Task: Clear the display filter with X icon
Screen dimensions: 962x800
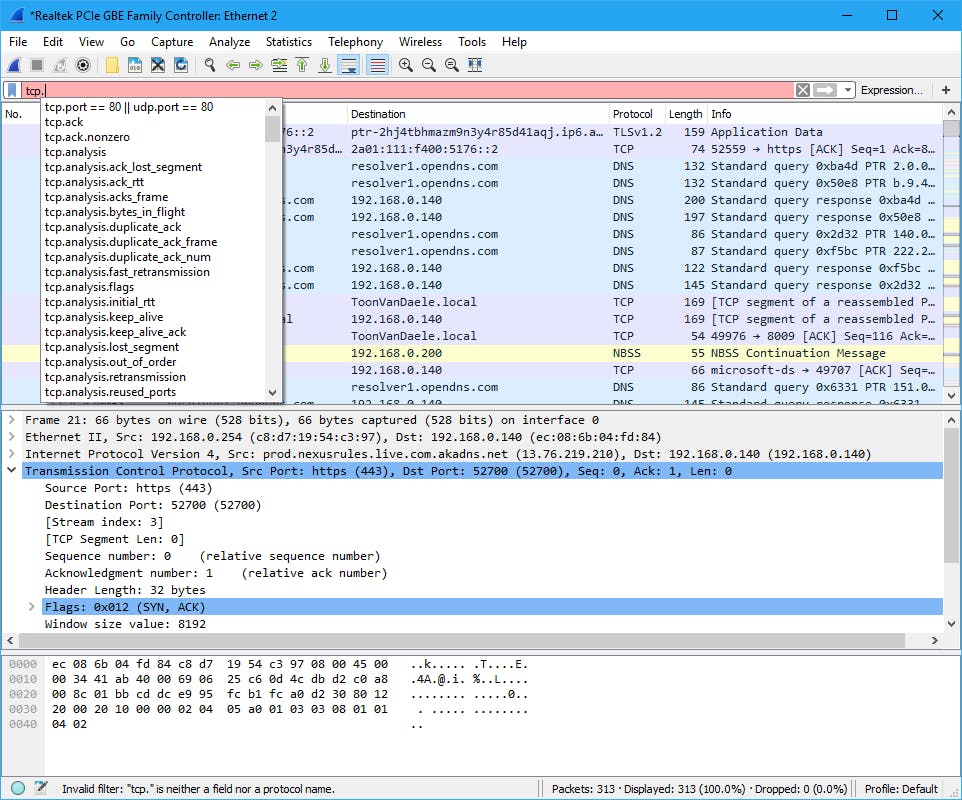Action: click(x=802, y=90)
